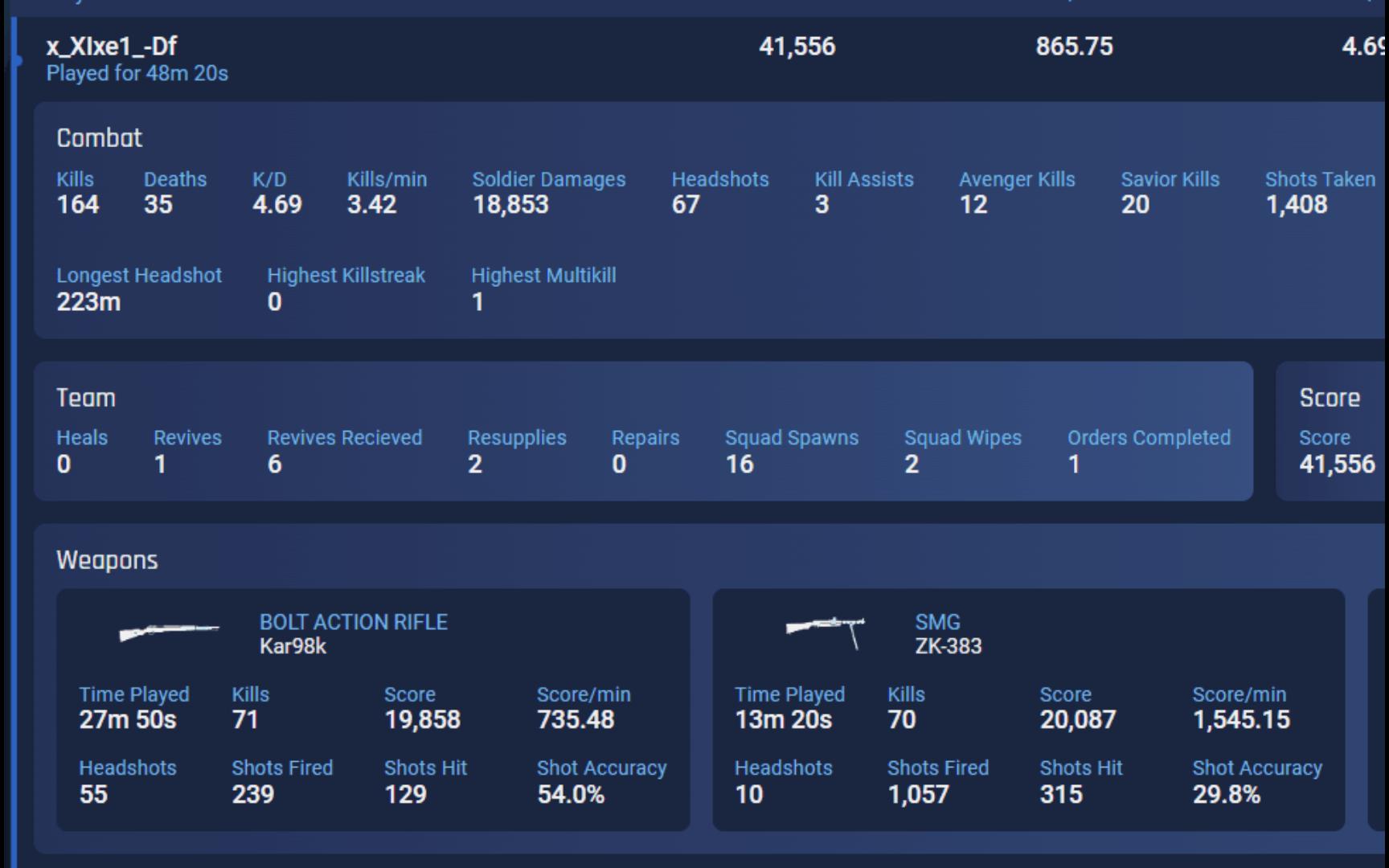Click the Team section heading
This screenshot has height=868, width=1389.
pos(86,398)
